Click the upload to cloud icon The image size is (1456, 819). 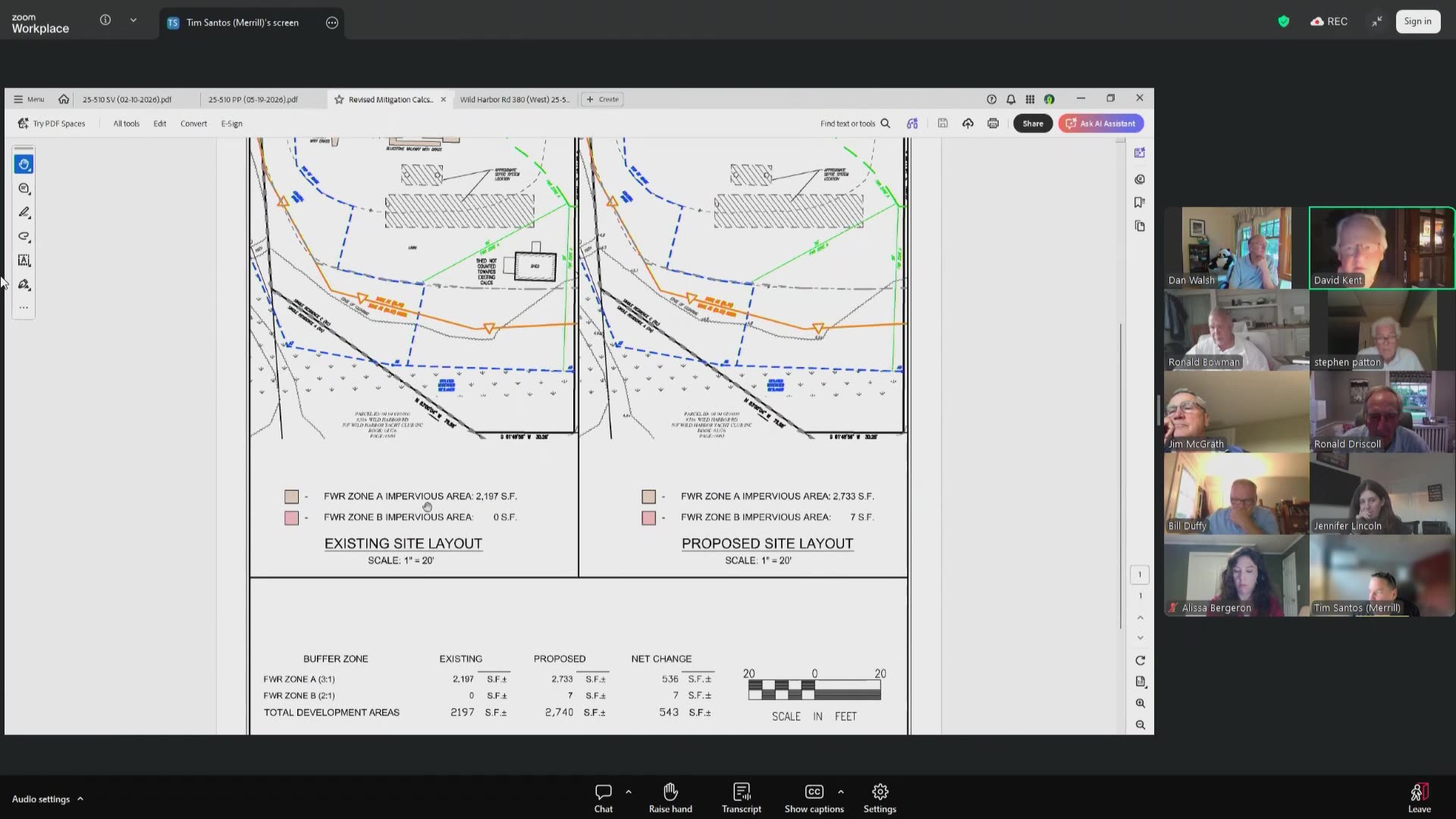(x=968, y=124)
